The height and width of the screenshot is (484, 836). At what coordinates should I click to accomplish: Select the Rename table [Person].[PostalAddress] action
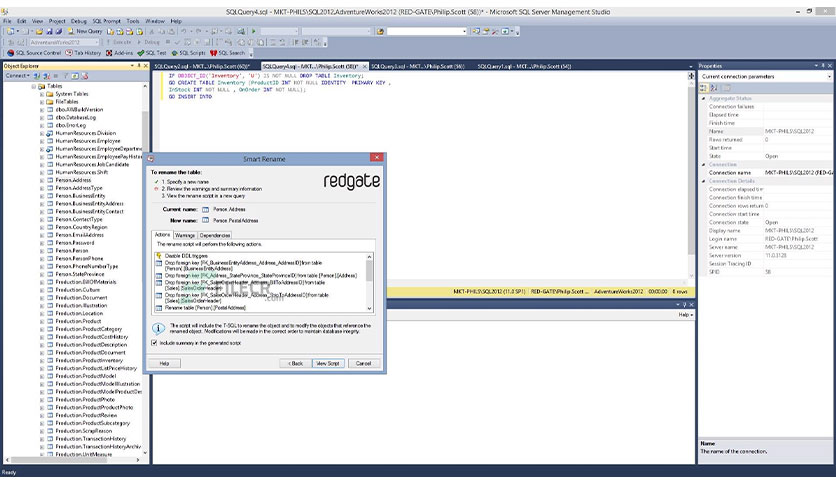pyautogui.click(x=205, y=308)
